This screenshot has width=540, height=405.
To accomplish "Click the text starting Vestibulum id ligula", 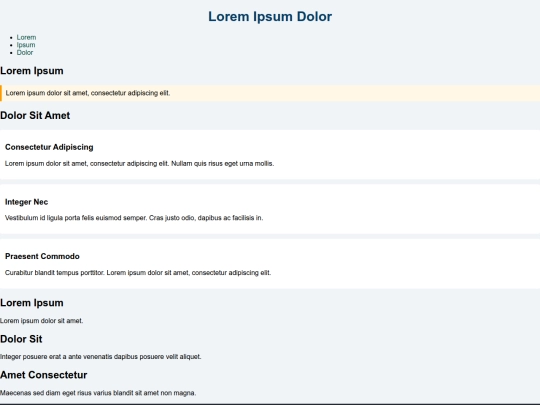I will [x=134, y=218].
